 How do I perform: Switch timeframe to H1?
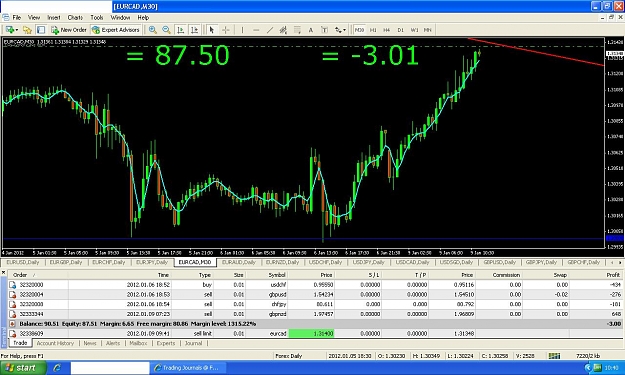373,30
